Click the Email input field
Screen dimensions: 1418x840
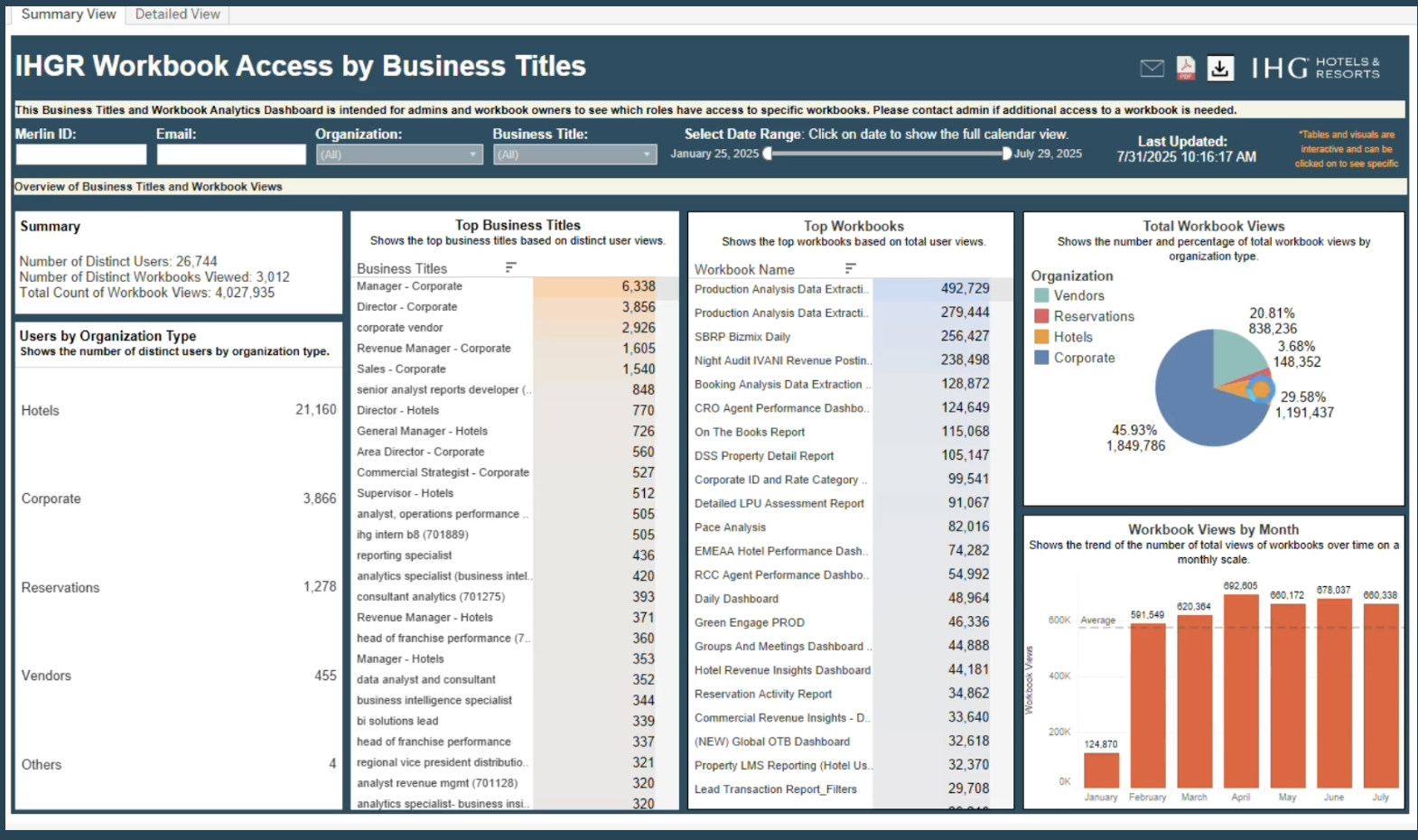(231, 154)
